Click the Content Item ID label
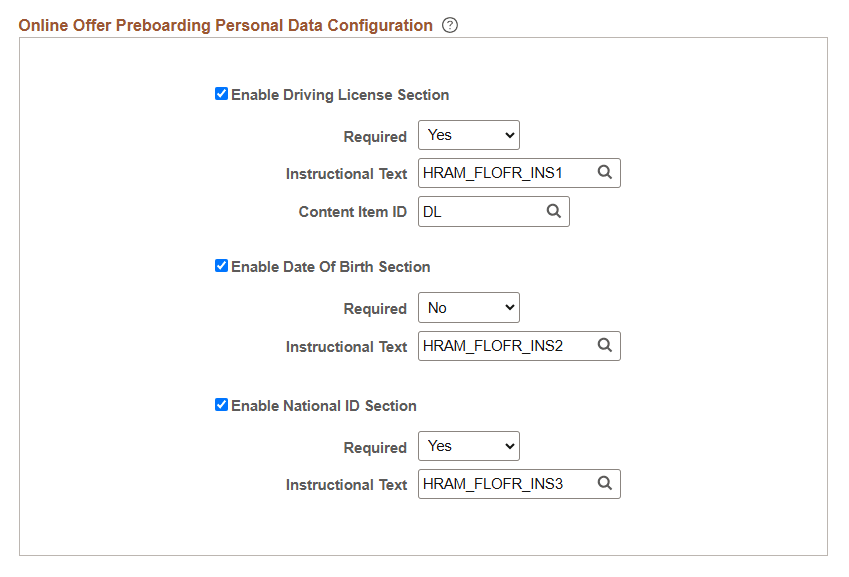The width and height of the screenshot is (849, 577). [352, 212]
